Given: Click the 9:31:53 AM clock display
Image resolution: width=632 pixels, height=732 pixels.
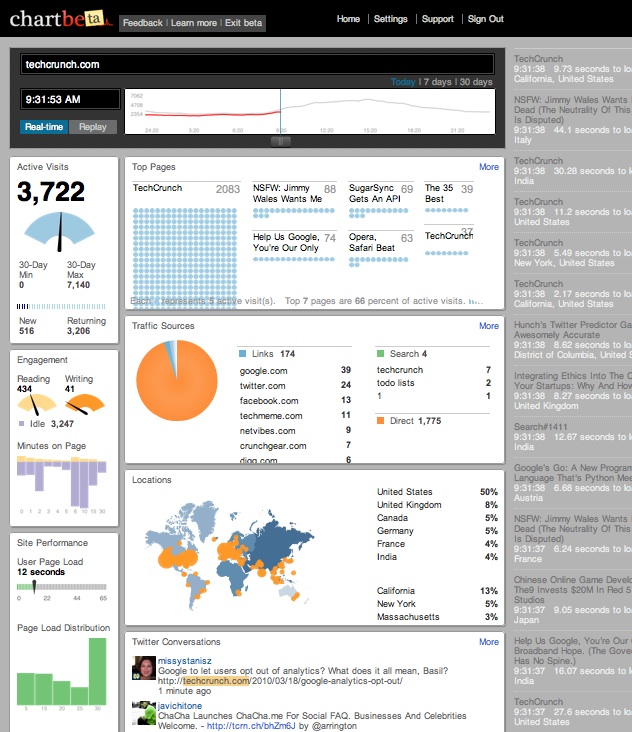Looking at the screenshot, I should (x=70, y=99).
